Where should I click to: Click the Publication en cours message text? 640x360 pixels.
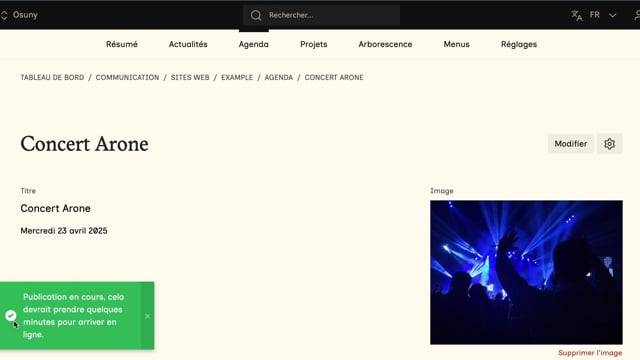(73, 316)
